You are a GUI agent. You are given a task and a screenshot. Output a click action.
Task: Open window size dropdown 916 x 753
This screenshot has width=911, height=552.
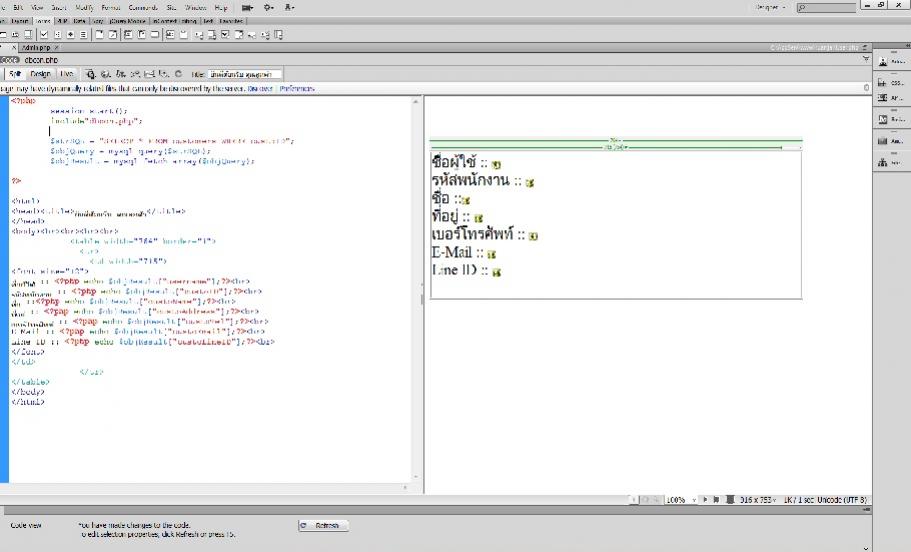click(758, 499)
